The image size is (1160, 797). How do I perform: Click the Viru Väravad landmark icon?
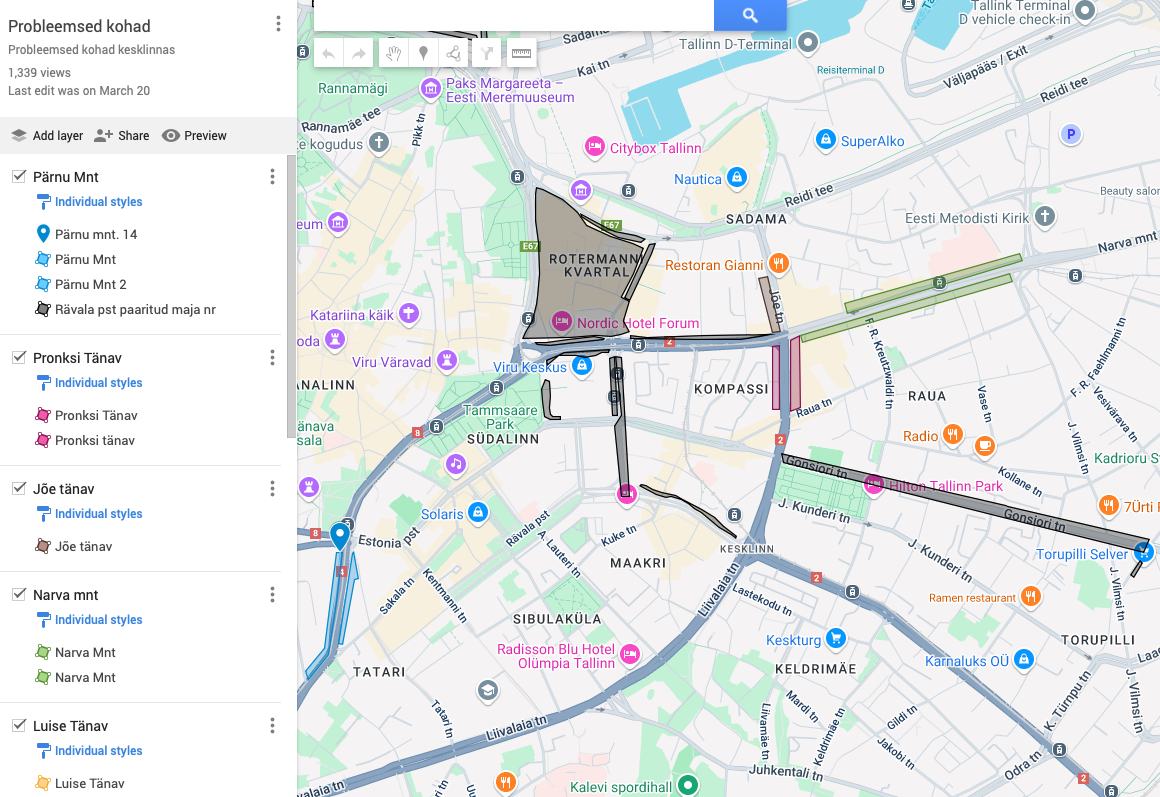pos(446,360)
